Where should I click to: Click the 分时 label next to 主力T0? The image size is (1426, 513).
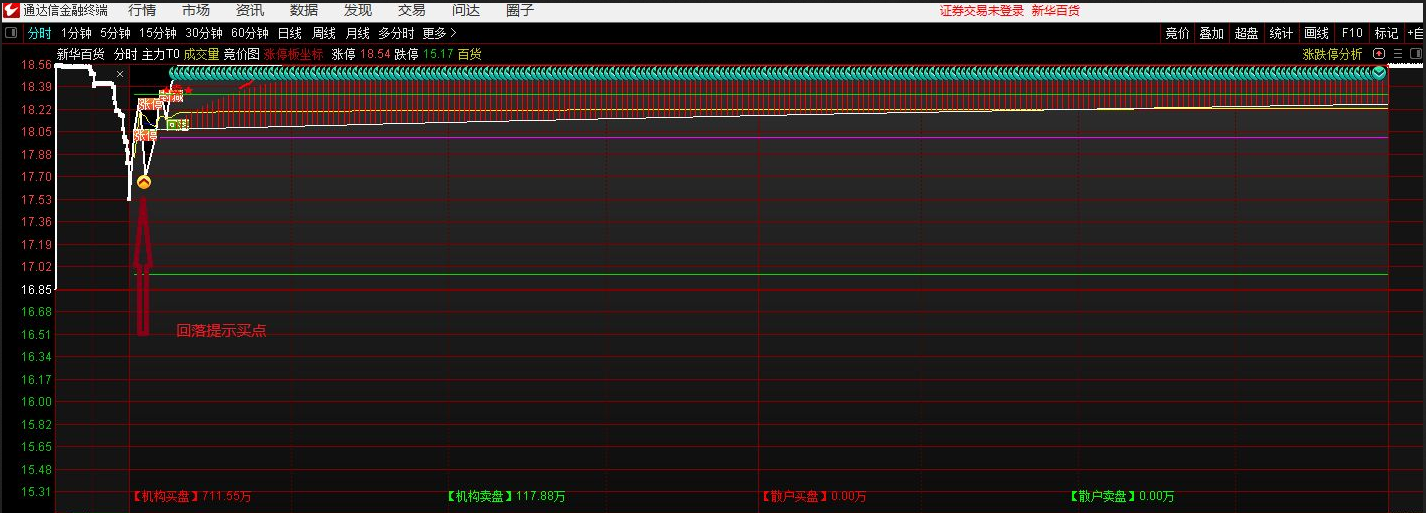[x=125, y=54]
